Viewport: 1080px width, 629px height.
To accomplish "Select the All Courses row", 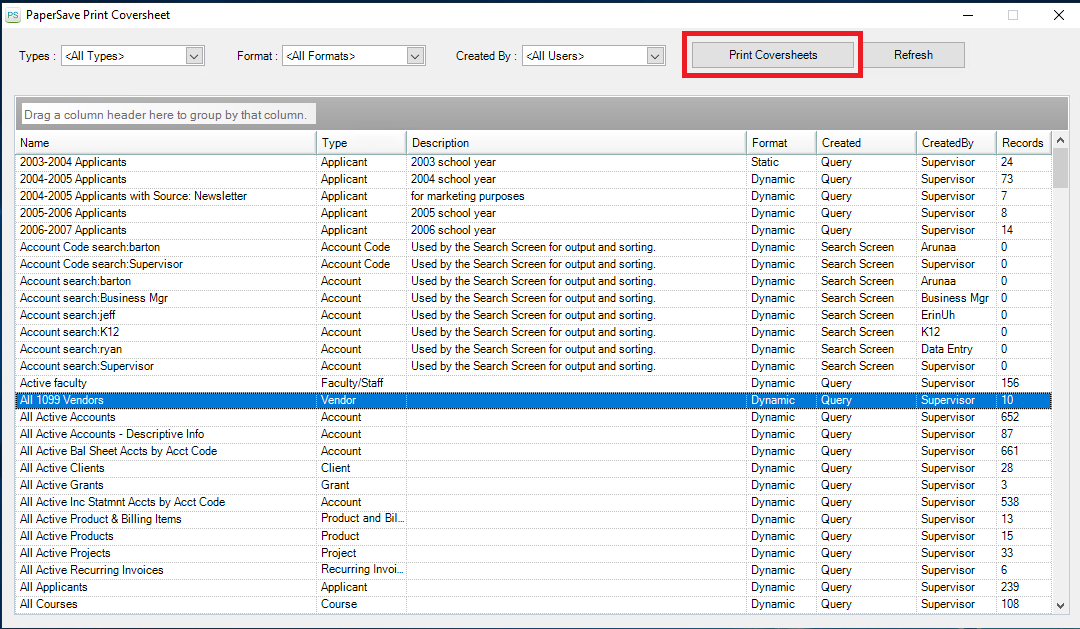I will pos(48,604).
